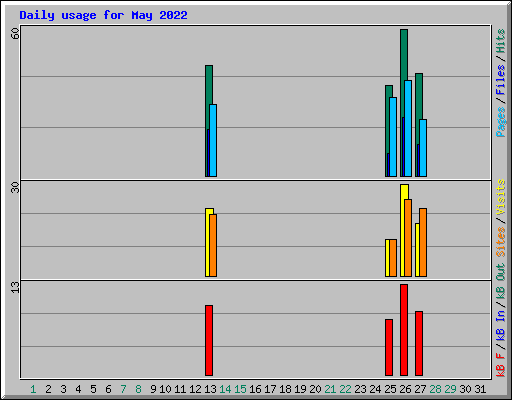Click the 60 axis value
This screenshot has height=400, width=512.
pos(15,33)
